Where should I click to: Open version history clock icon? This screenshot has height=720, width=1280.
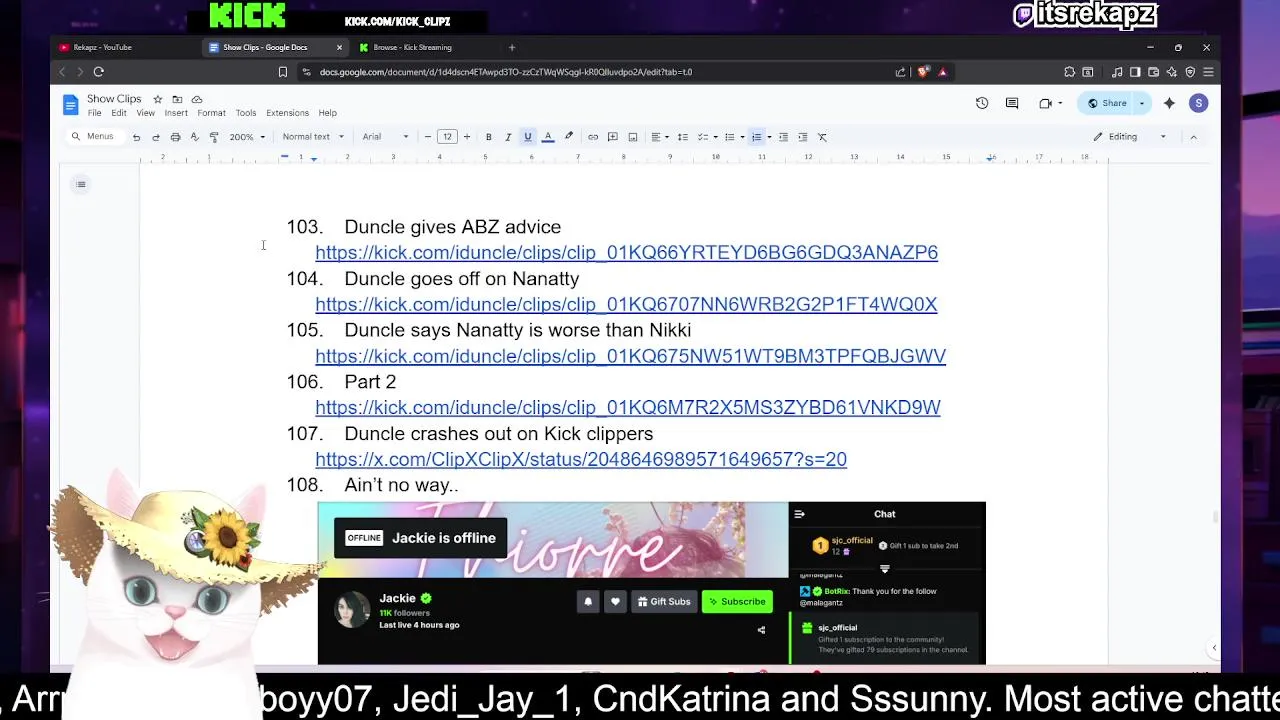(x=982, y=103)
